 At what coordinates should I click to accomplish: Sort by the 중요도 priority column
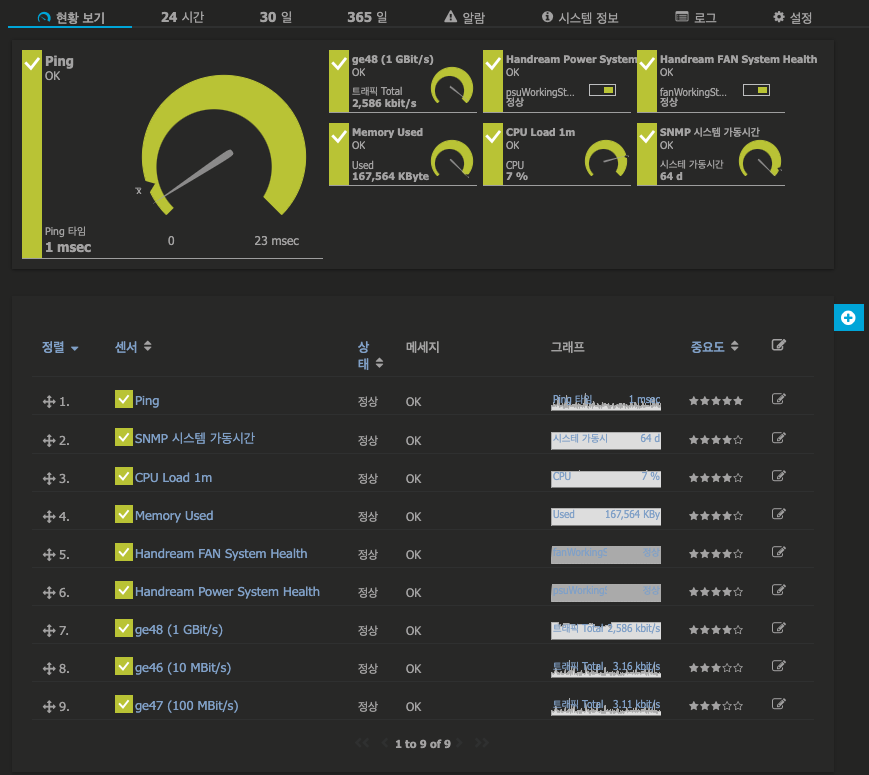pos(714,347)
